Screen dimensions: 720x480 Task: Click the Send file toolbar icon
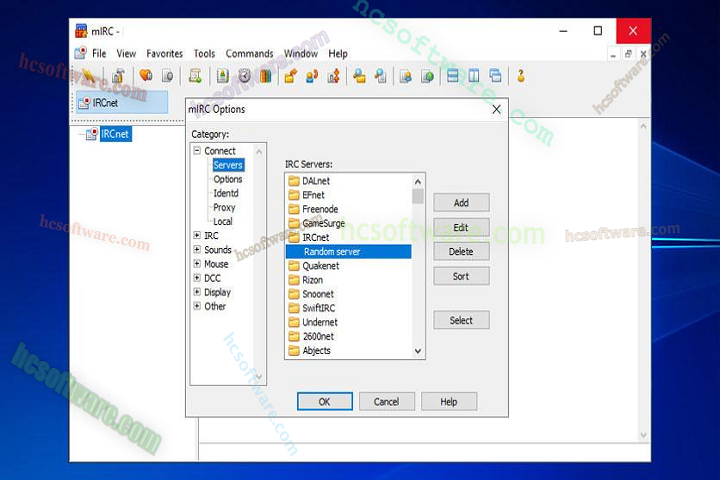290,76
